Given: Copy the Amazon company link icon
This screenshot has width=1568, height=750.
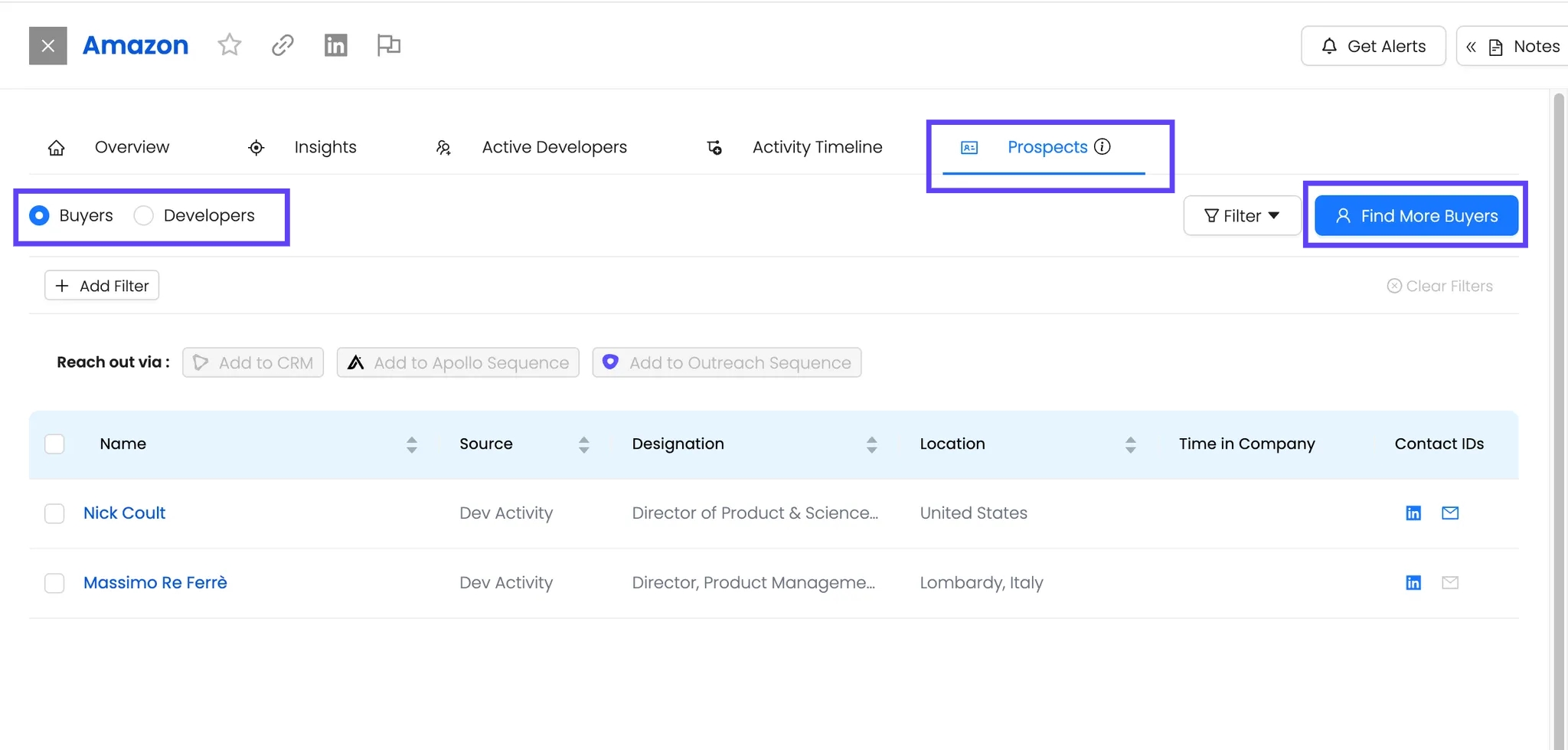Looking at the screenshot, I should (x=283, y=45).
